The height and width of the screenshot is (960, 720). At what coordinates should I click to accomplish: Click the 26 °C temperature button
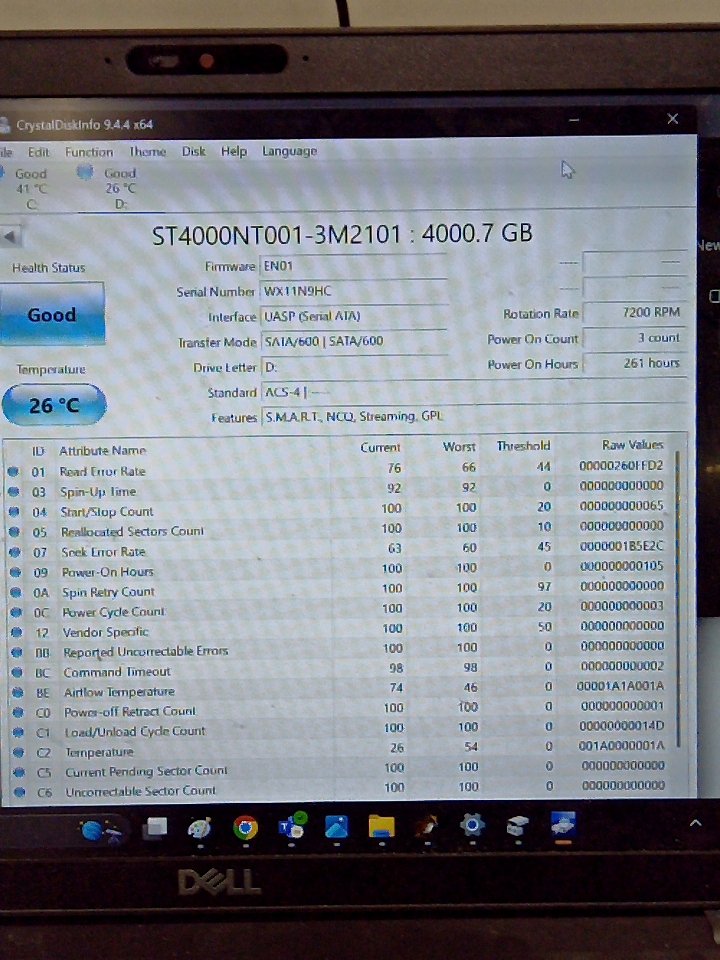(x=54, y=405)
